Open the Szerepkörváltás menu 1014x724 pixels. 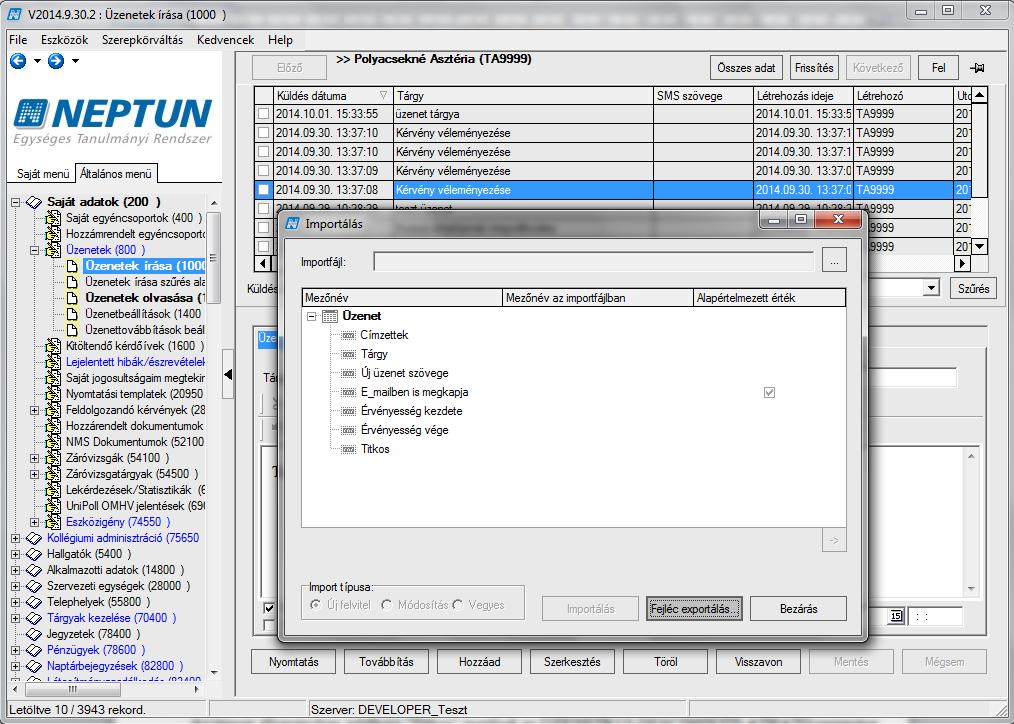point(142,40)
